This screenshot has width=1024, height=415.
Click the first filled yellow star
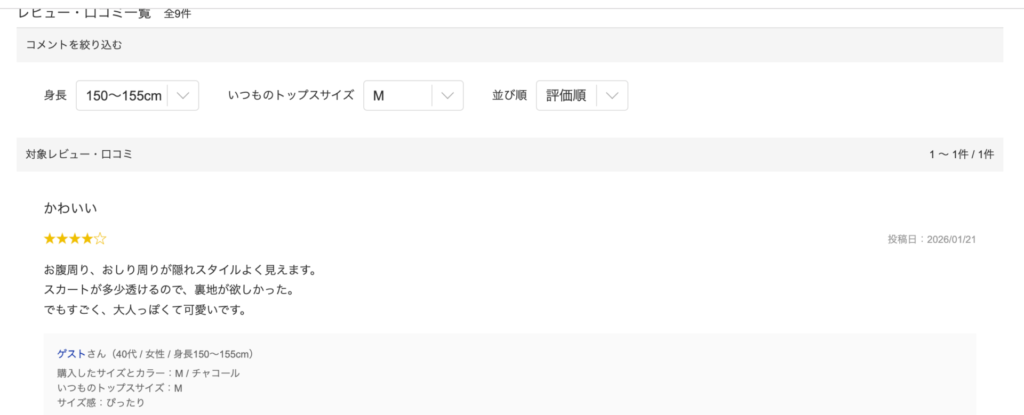(x=50, y=239)
